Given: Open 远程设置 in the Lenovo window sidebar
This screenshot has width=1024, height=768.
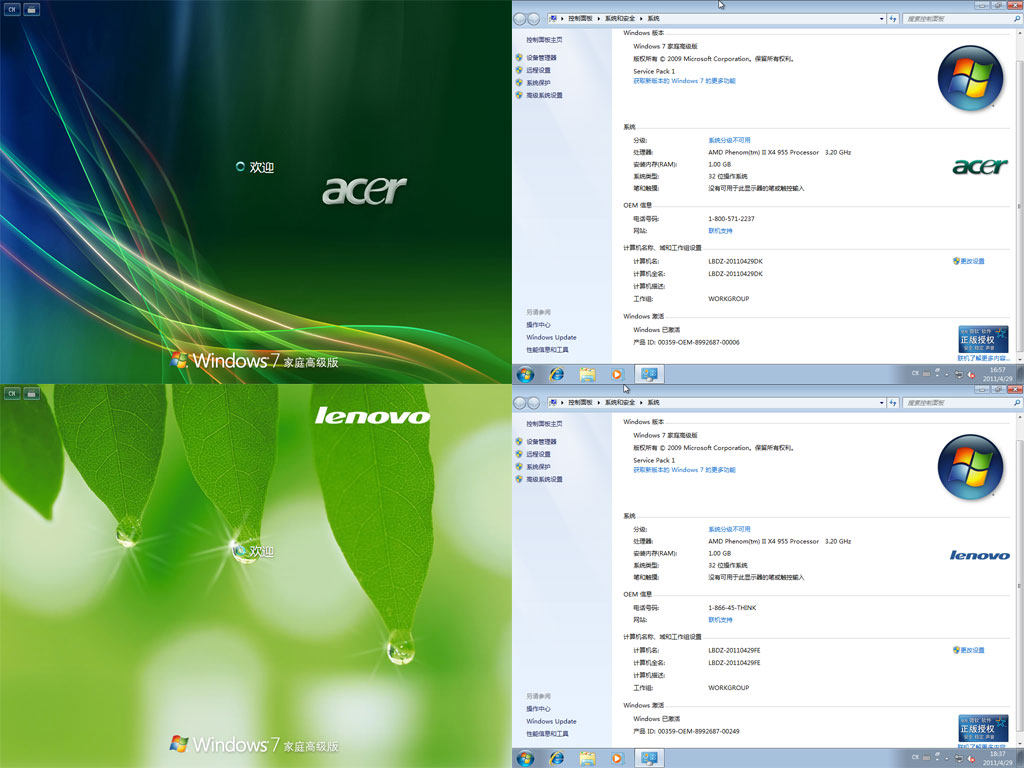Looking at the screenshot, I should [538, 454].
